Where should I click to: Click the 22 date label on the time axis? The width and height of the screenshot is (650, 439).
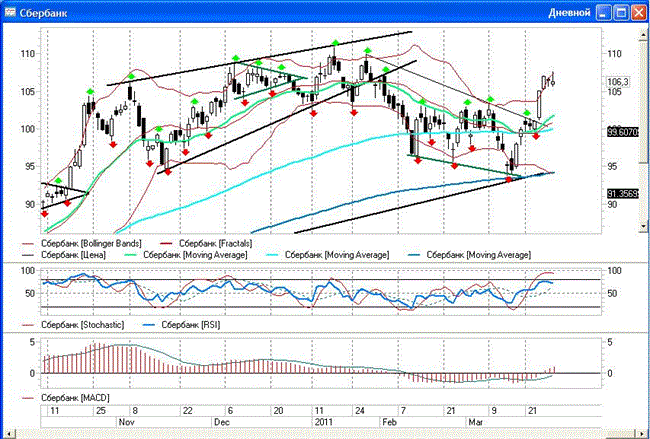pos(188,411)
